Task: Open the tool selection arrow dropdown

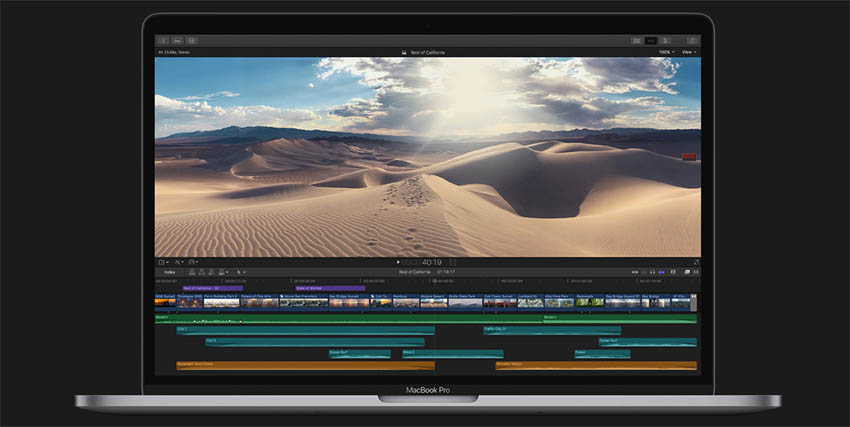Action: (240, 271)
